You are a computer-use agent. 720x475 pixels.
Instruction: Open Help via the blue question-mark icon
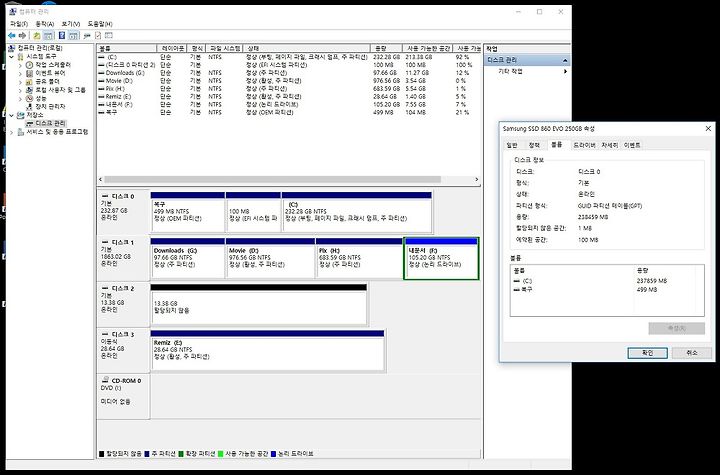tap(62, 35)
